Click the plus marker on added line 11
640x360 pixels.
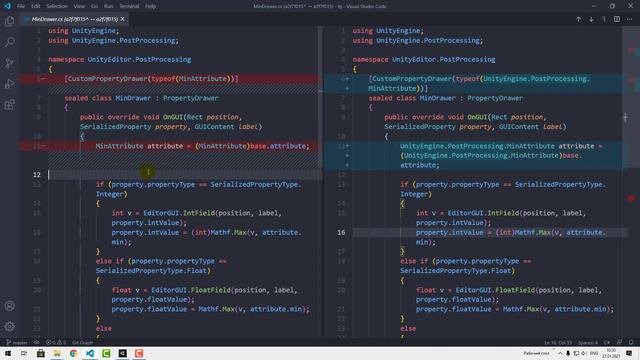click(347, 146)
